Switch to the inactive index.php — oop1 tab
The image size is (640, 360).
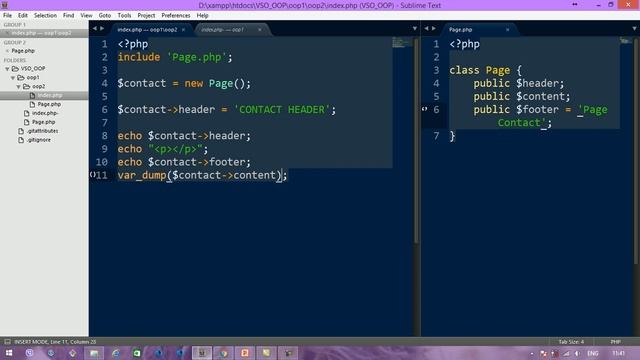pos(222,30)
